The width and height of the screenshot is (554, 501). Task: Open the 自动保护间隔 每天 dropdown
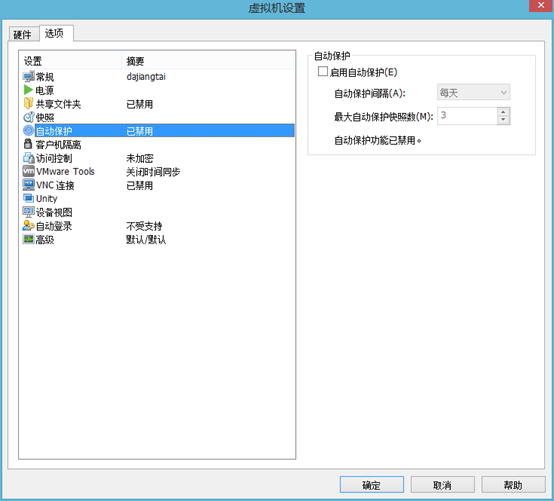[473, 93]
